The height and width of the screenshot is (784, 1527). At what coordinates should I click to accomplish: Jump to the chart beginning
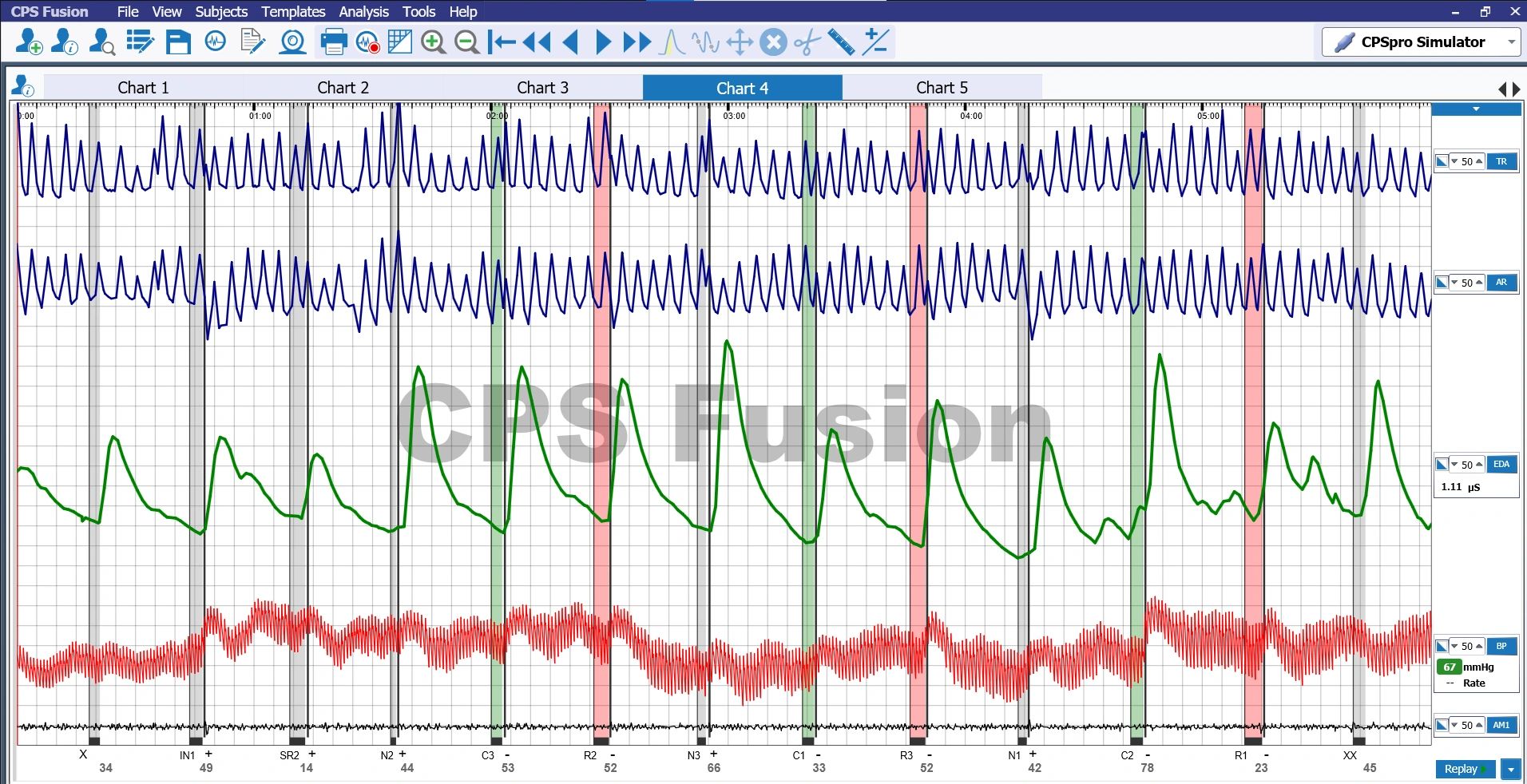click(502, 42)
